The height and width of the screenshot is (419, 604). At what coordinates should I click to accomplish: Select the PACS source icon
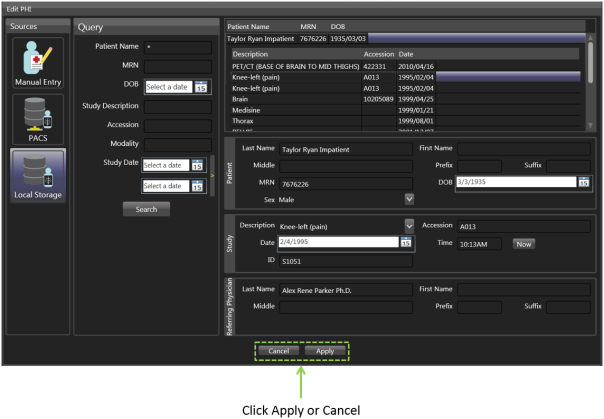37,119
